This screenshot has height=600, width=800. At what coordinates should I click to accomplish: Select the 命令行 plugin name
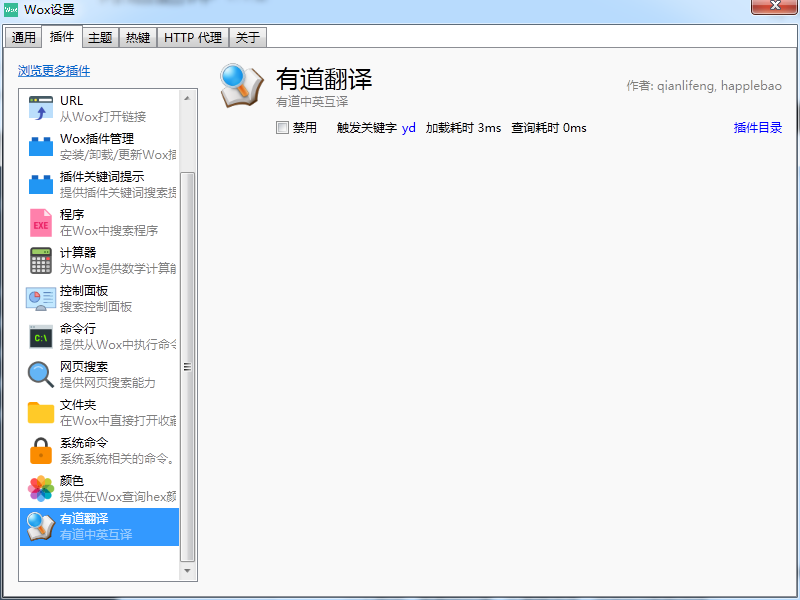(78, 329)
